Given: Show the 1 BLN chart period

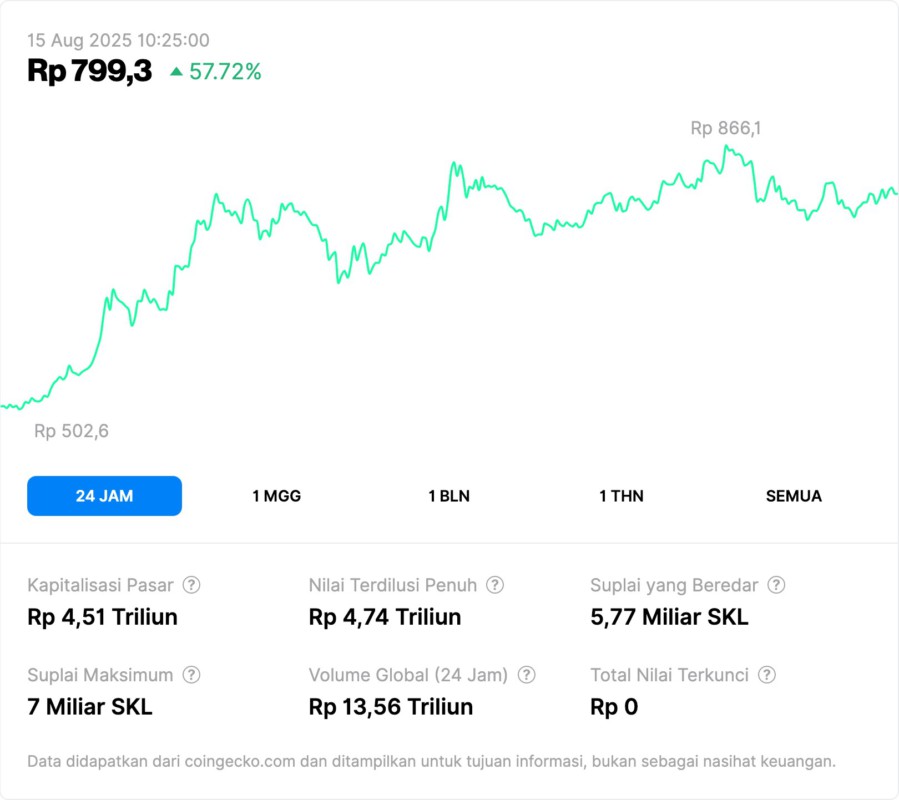Looking at the screenshot, I should [x=449, y=496].
